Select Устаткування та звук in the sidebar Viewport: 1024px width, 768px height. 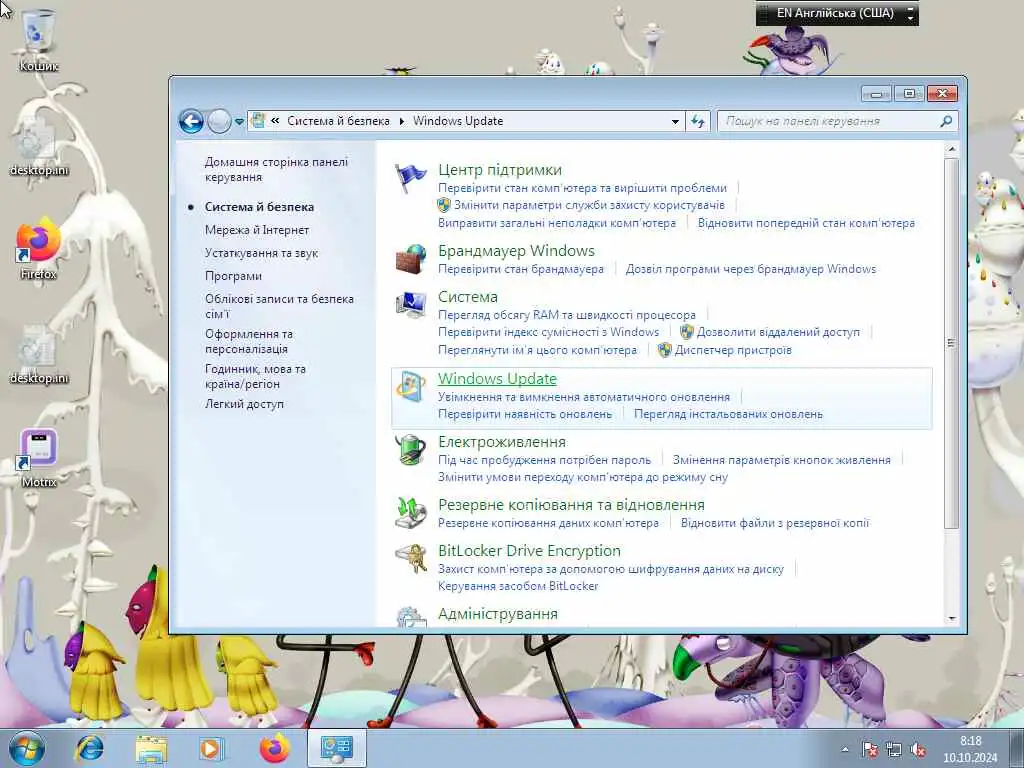(261, 253)
